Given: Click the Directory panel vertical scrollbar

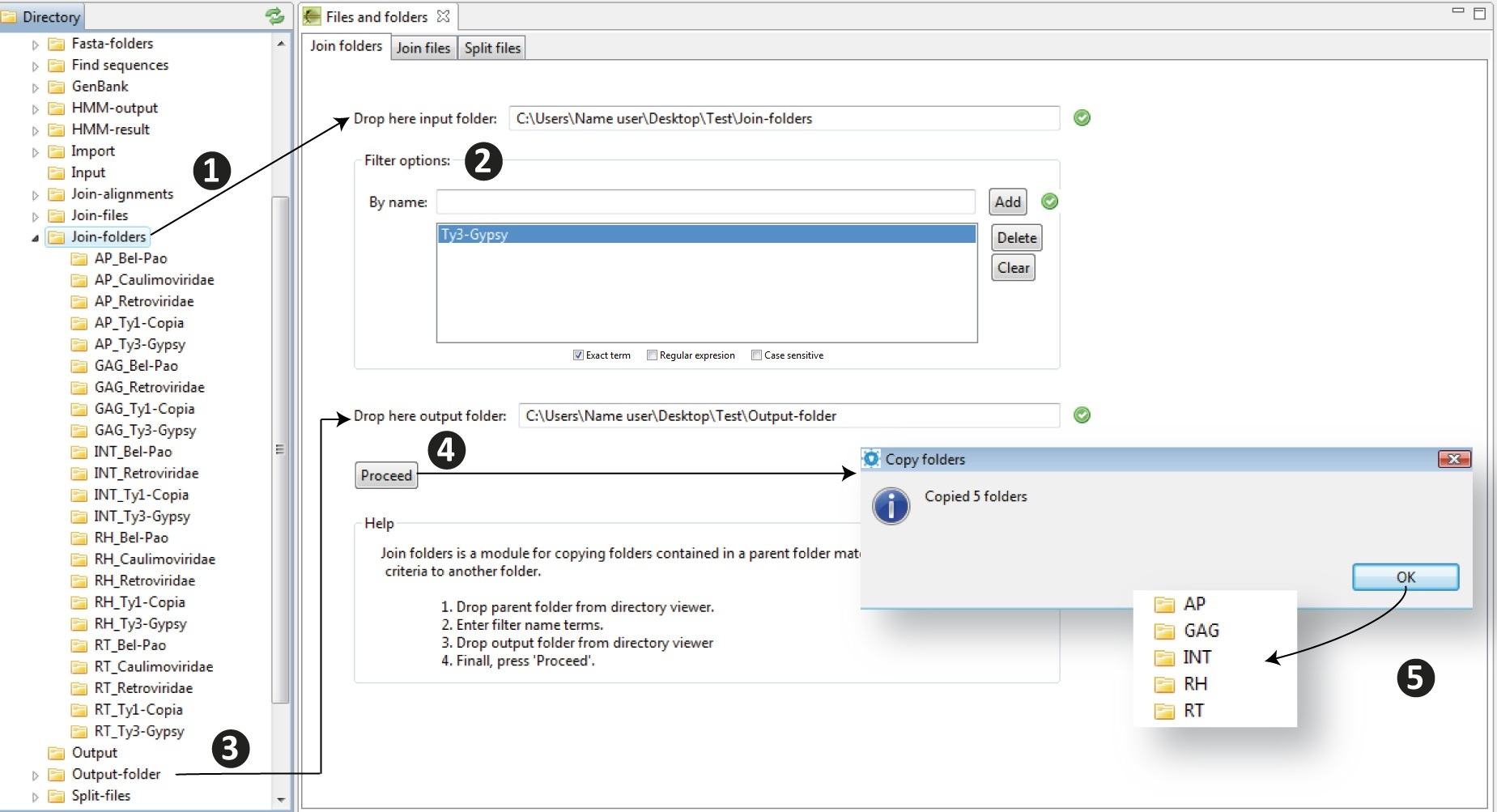Looking at the screenshot, I should (280, 449).
